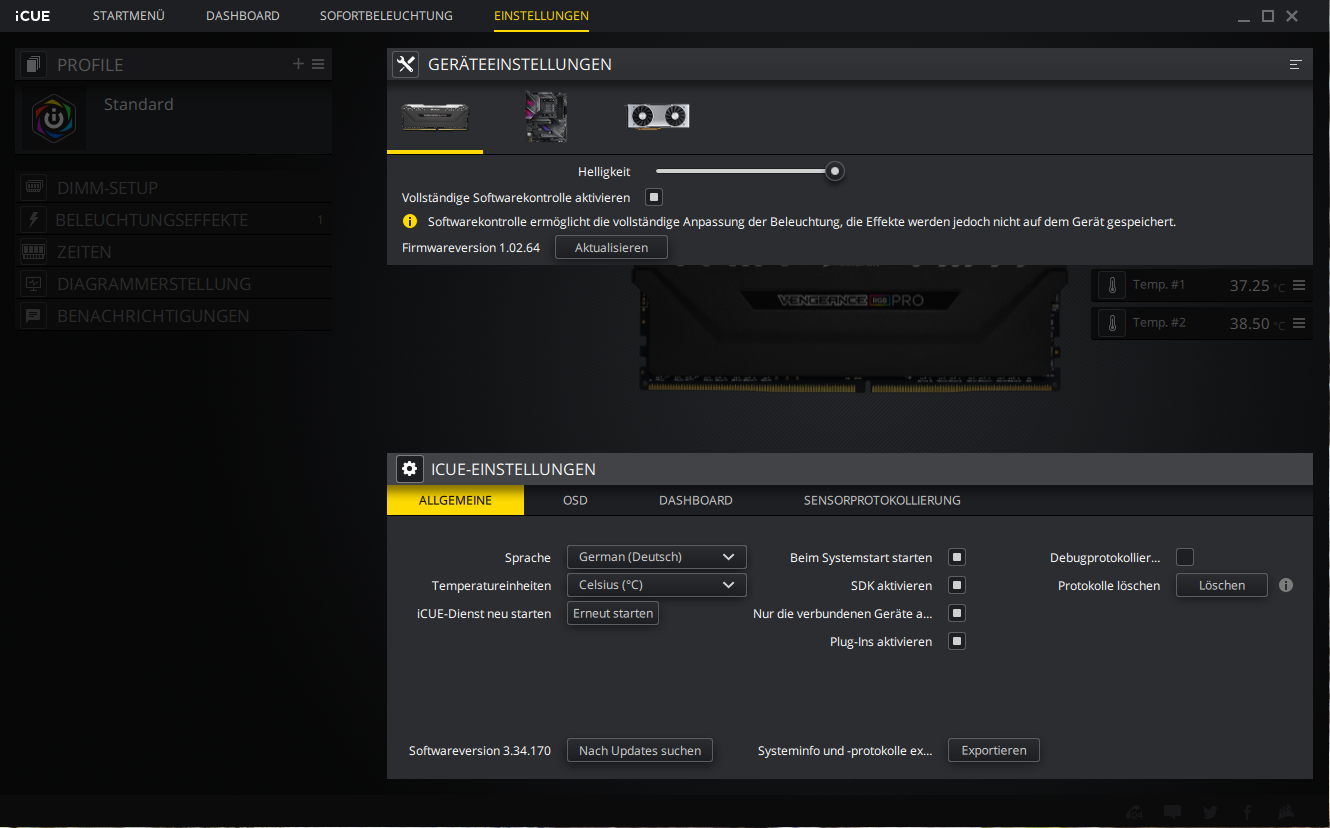This screenshot has width=1330, height=828.
Task: Toggle the Plug-Ins aktivieren checkbox
Action: 957,641
